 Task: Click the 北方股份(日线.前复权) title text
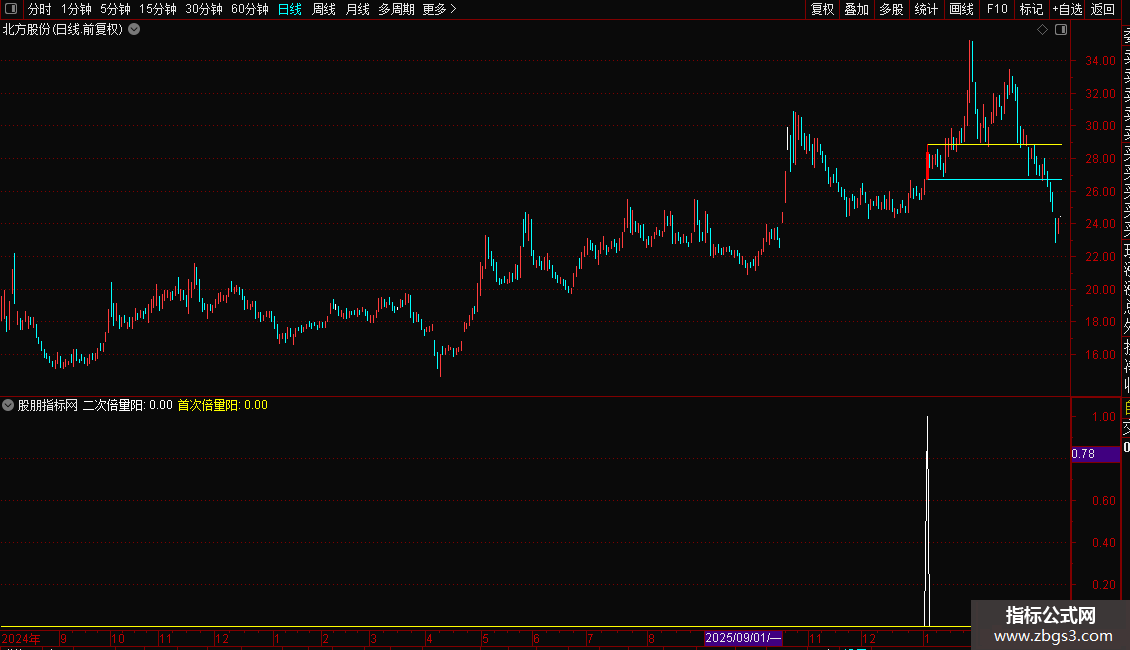[63, 30]
